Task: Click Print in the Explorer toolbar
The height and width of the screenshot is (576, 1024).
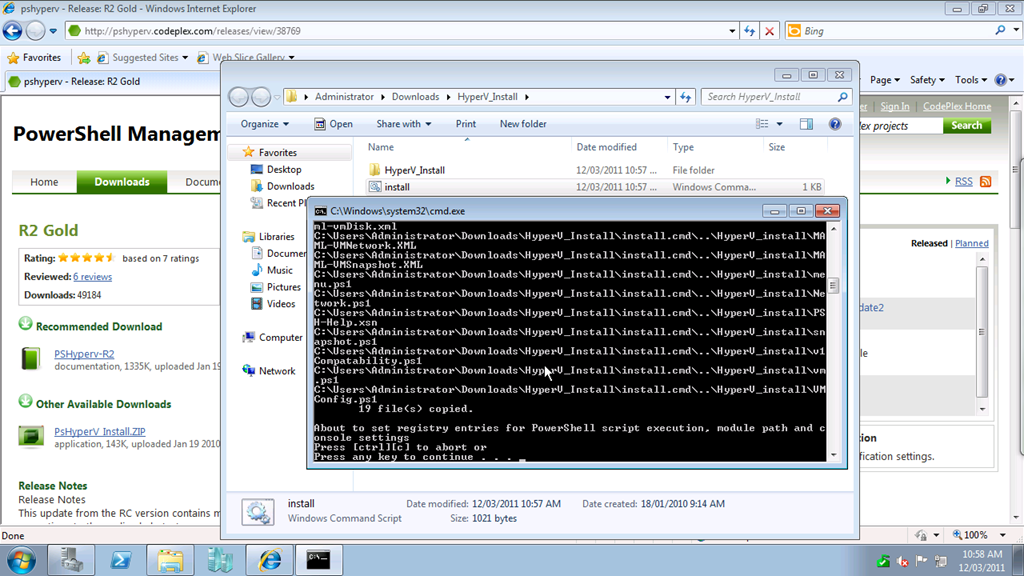Action: point(466,124)
